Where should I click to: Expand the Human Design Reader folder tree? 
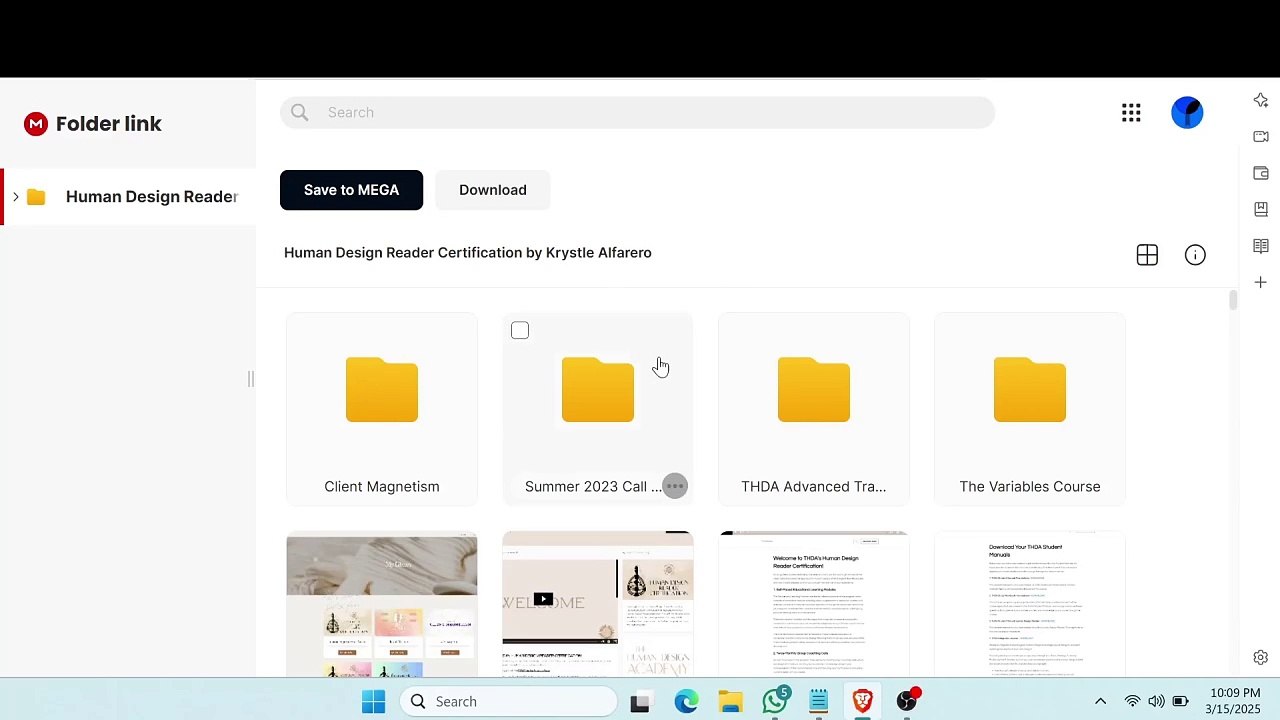(15, 197)
